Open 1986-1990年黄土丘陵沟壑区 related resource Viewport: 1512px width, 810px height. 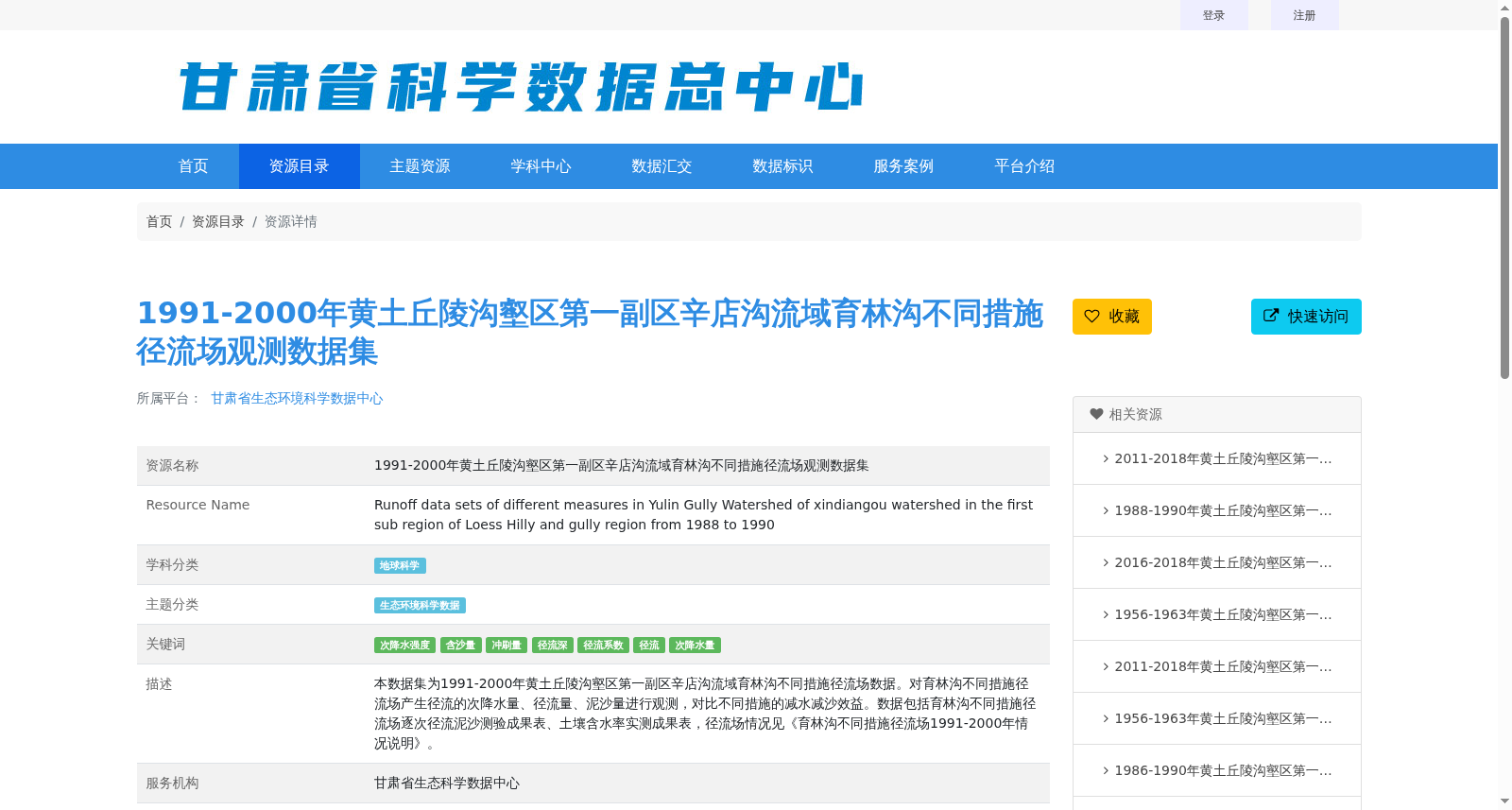point(1223,770)
